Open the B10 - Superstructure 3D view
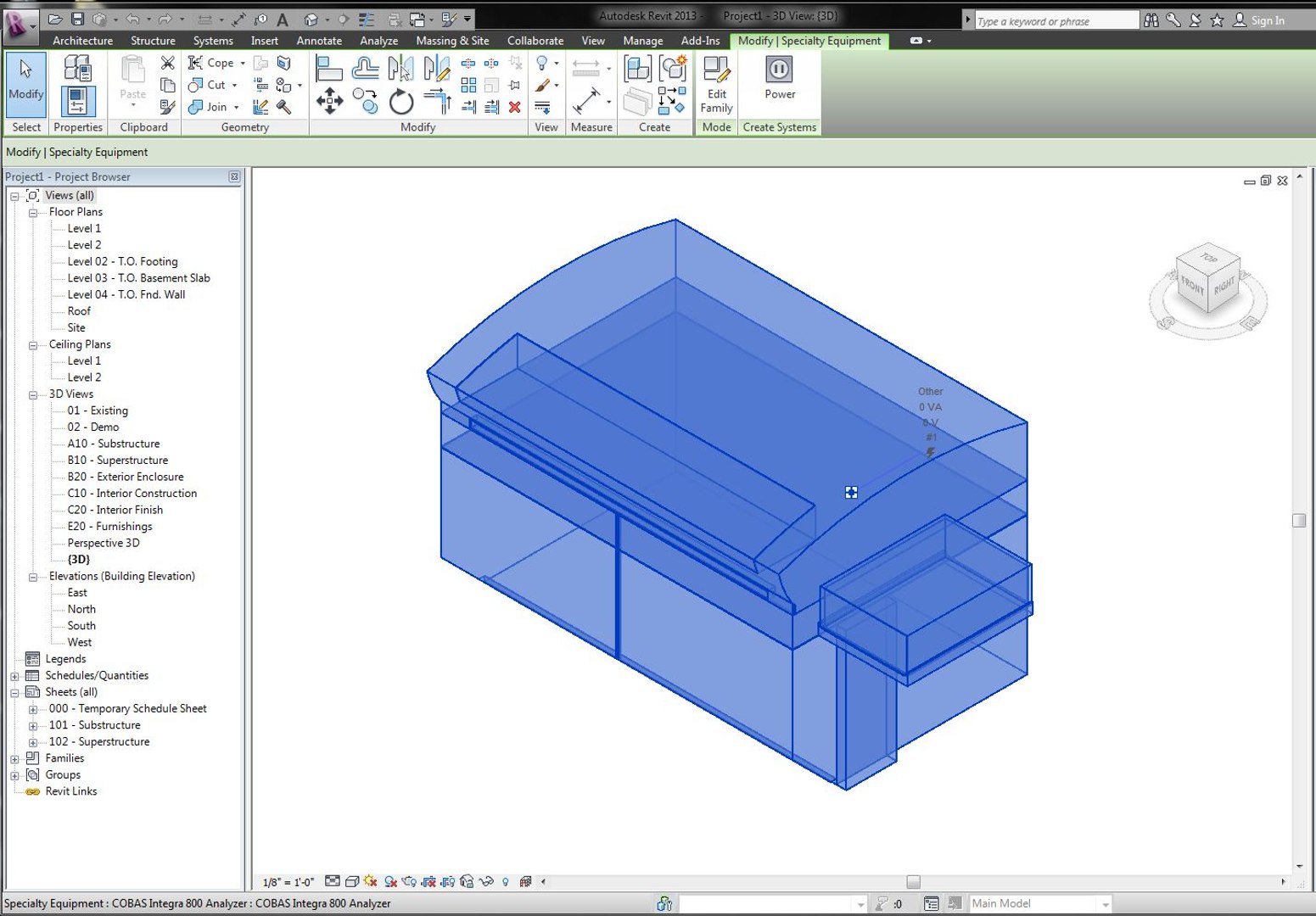1316x916 pixels. (118, 461)
